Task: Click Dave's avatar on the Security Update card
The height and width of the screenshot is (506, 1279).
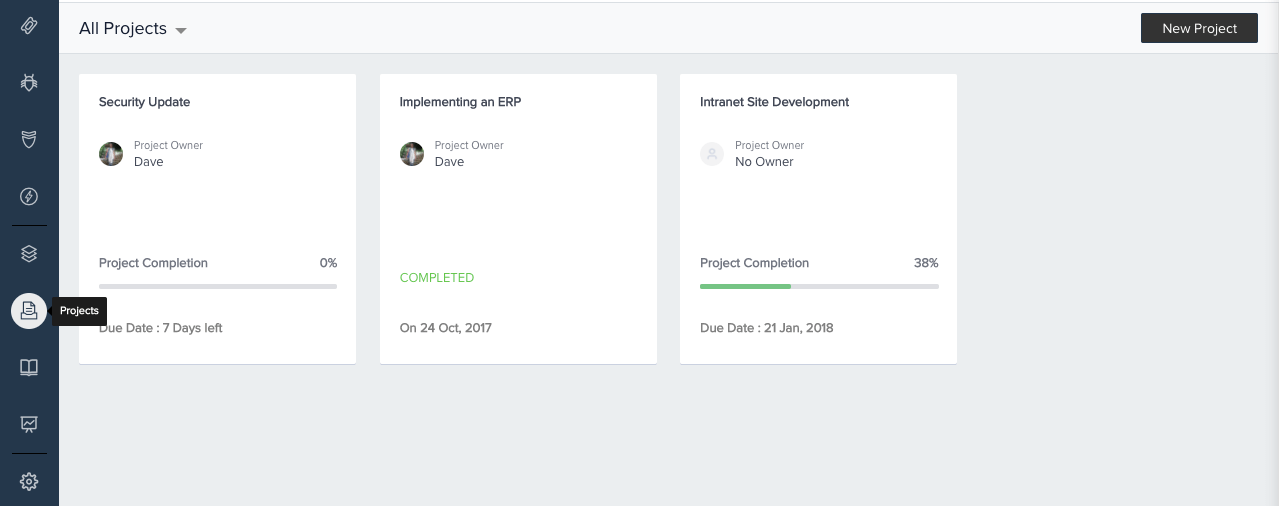Action: (x=111, y=154)
